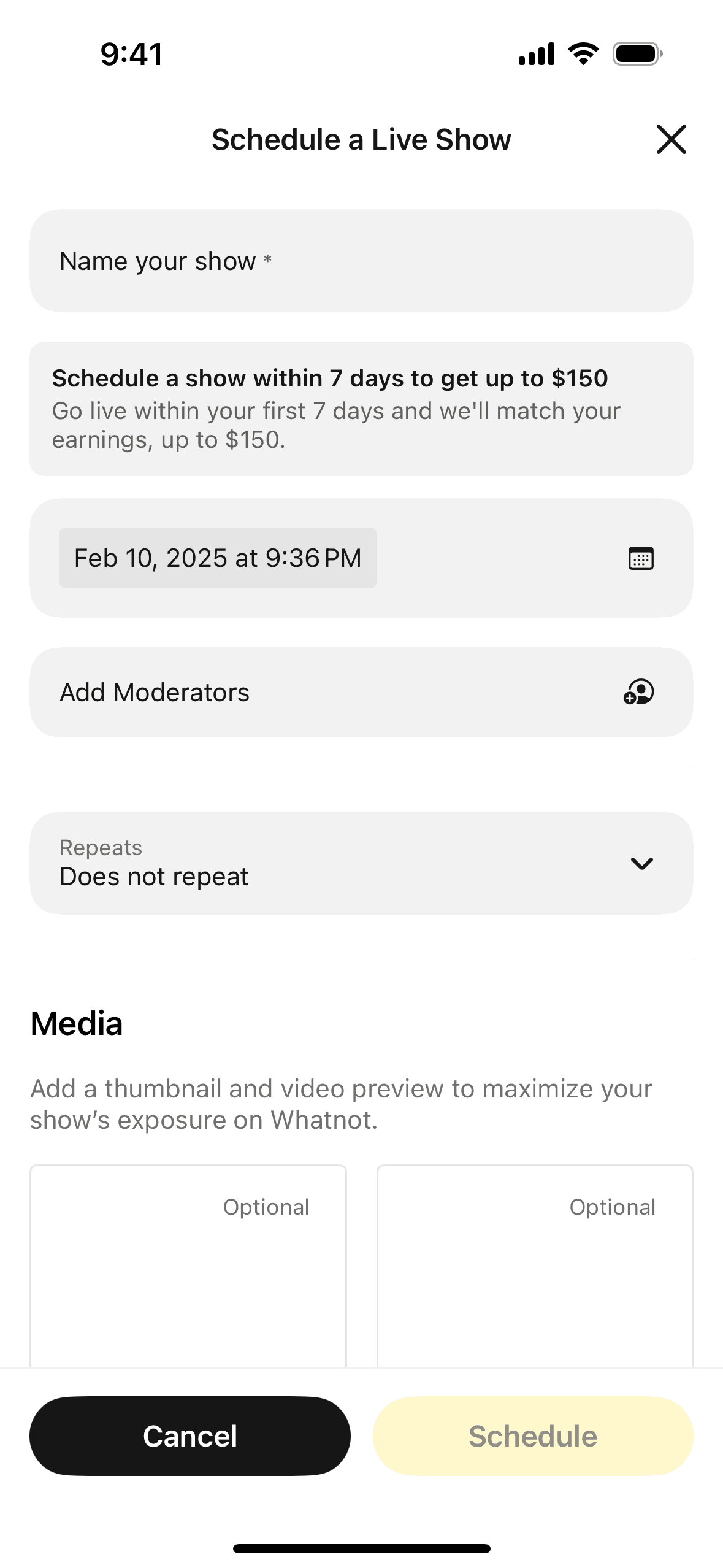Tap the $150 earnings match promo banner
Image resolution: width=723 pixels, height=1568 pixels.
[361, 409]
